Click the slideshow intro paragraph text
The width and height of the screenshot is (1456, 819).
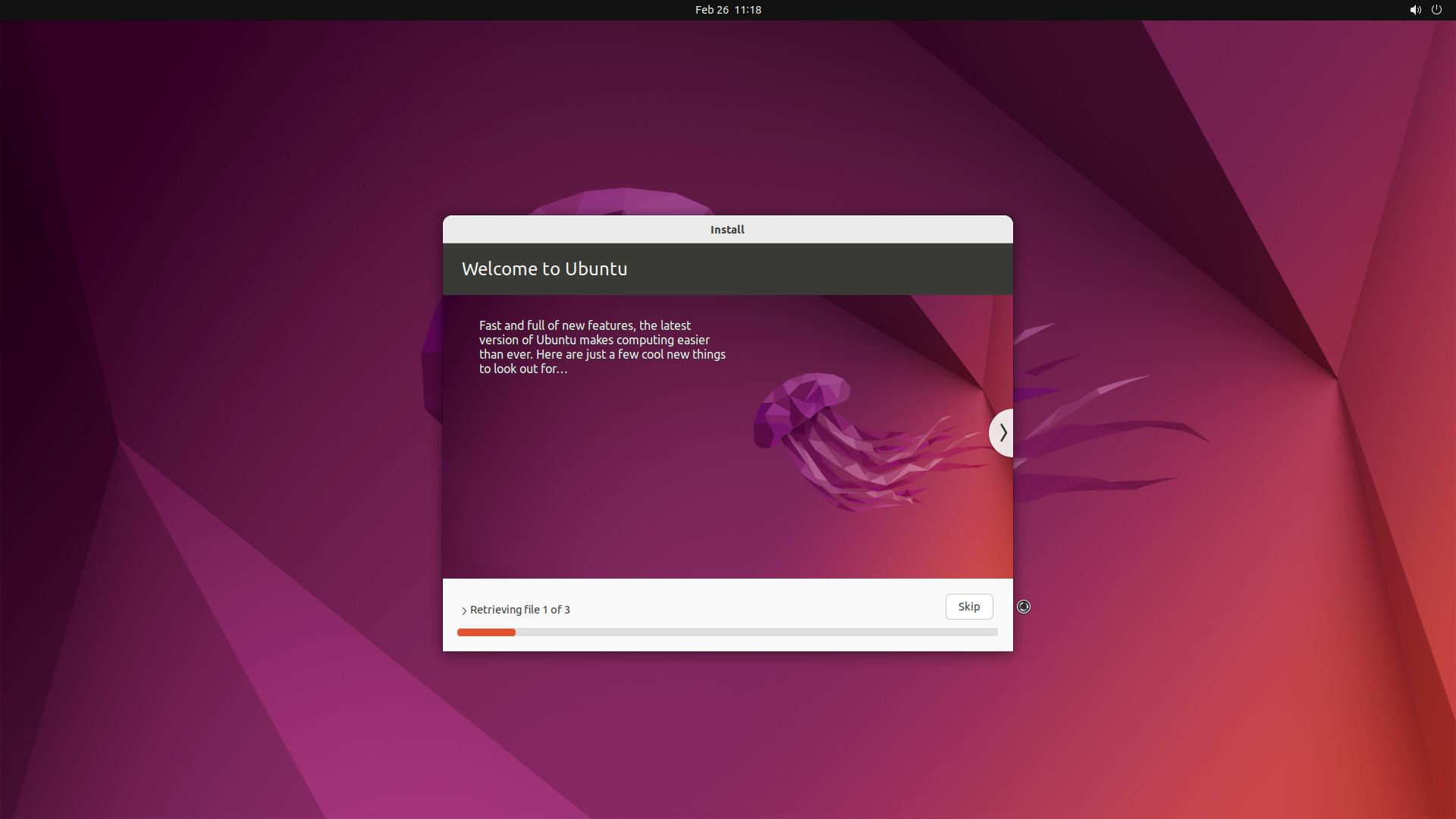pos(601,347)
